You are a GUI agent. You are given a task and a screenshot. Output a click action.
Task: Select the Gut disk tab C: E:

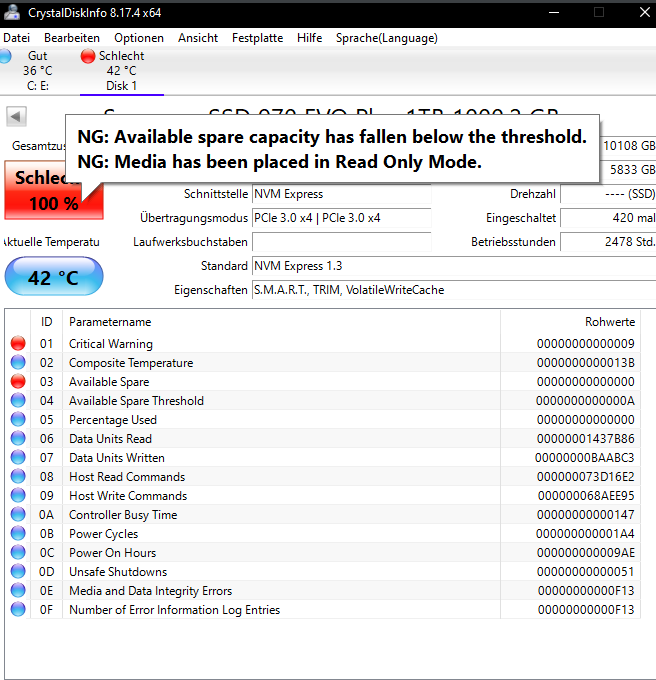pos(37,71)
